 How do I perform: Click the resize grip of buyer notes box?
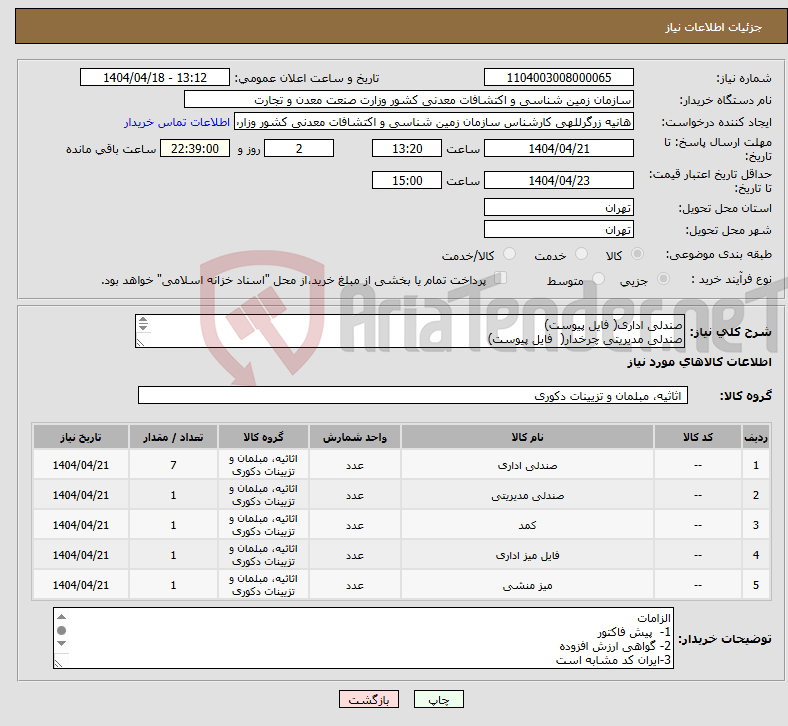click(x=59, y=663)
